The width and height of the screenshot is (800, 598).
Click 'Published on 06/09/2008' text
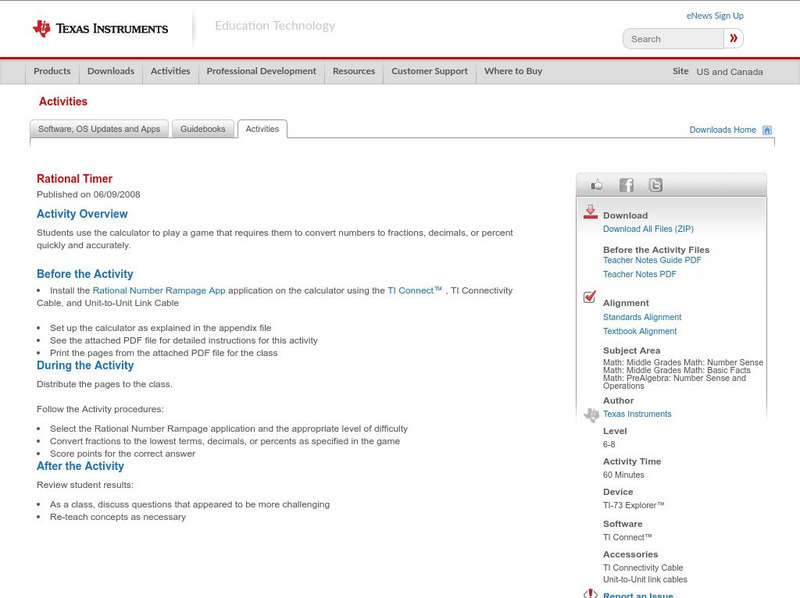click(88, 194)
